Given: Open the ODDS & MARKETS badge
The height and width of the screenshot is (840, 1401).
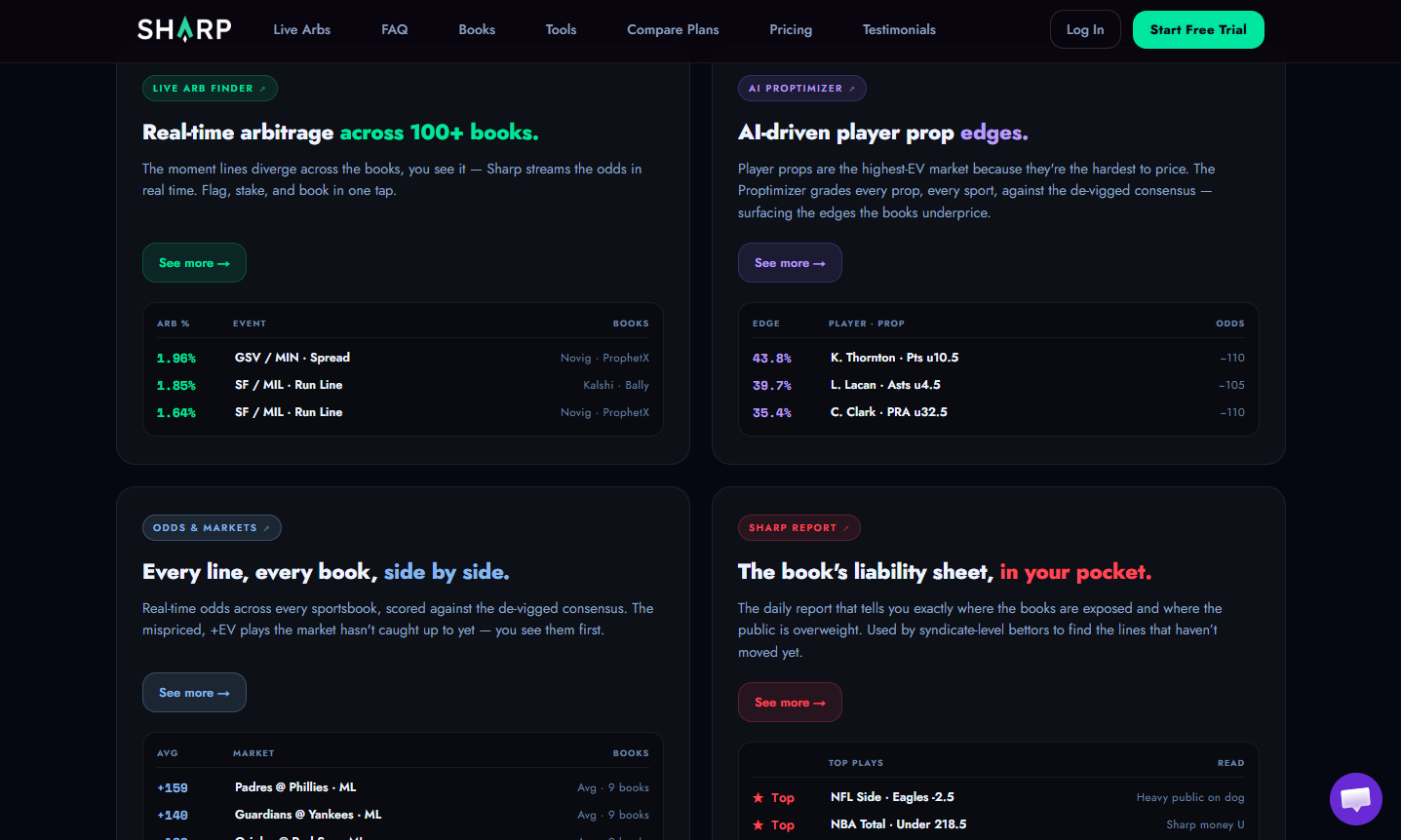Looking at the screenshot, I should [212, 528].
